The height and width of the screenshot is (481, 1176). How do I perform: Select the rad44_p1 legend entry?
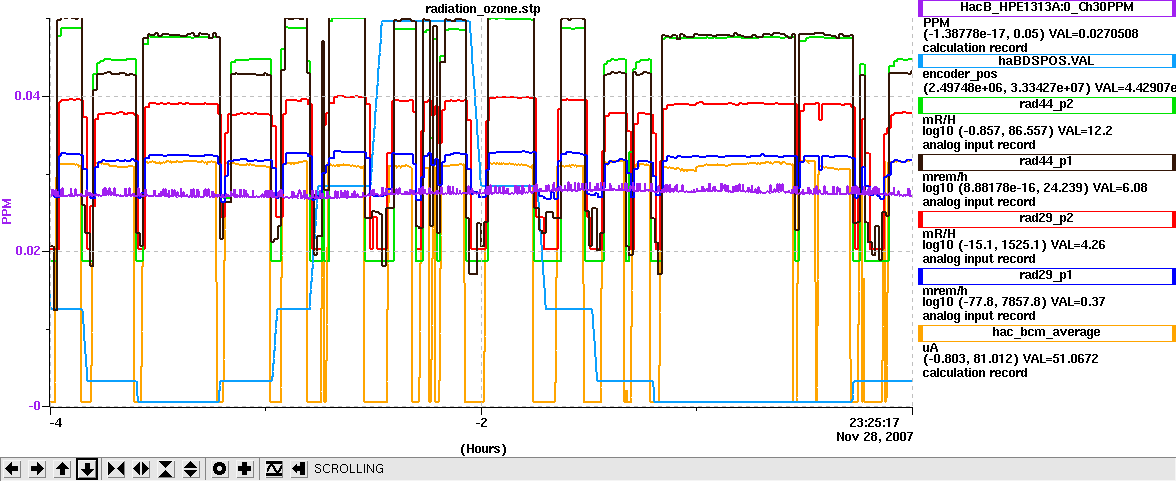click(x=1047, y=162)
